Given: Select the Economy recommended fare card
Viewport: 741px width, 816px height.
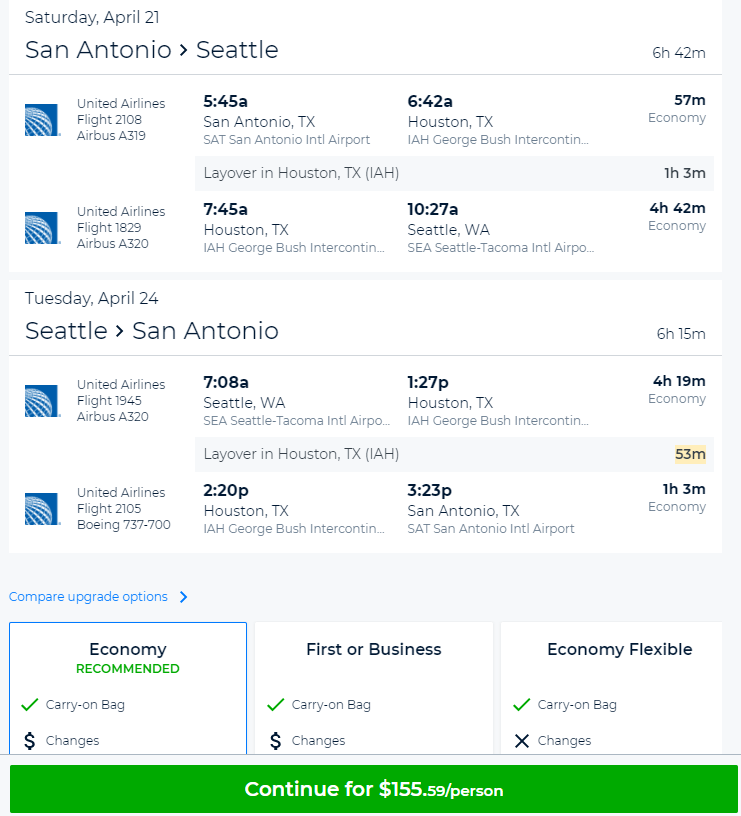Looking at the screenshot, I should pyautogui.click(x=128, y=688).
